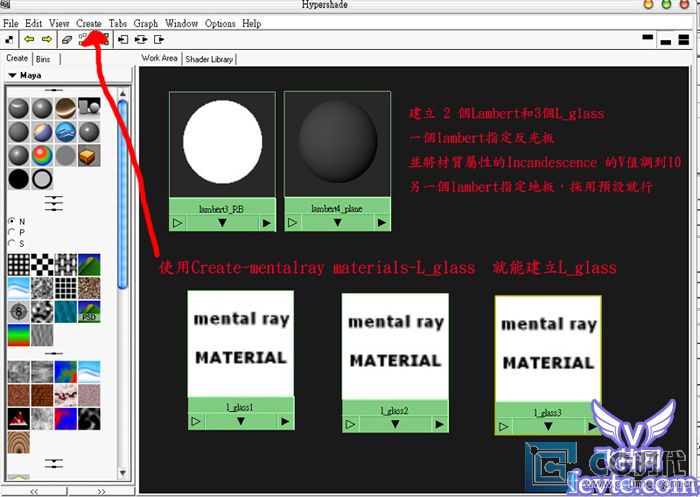This screenshot has width=700, height=497.
Task: Open the down-arrow menu on l_glass3 node
Action: [x=548, y=426]
